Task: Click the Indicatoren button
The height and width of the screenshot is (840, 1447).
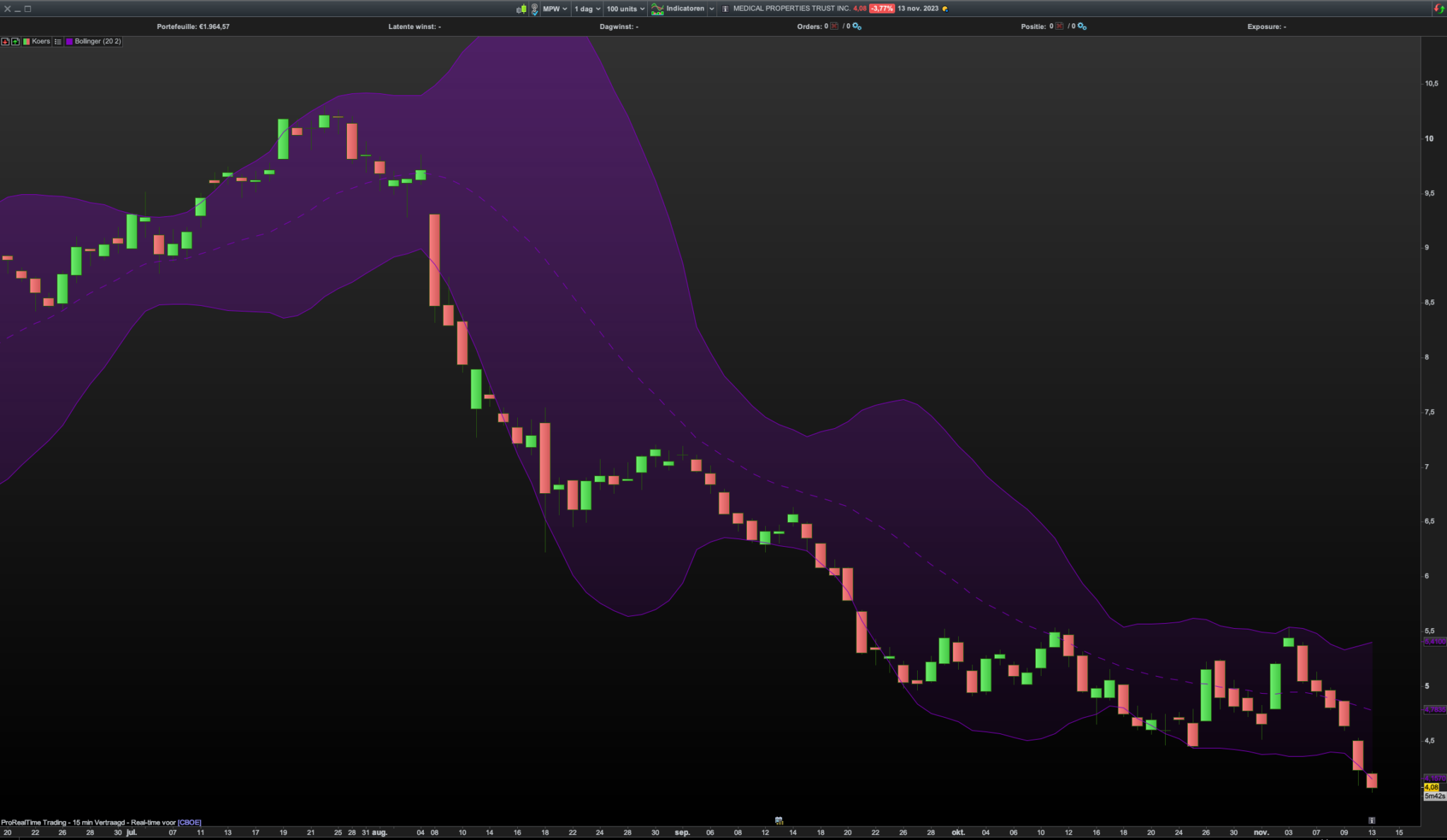Action: point(678,9)
